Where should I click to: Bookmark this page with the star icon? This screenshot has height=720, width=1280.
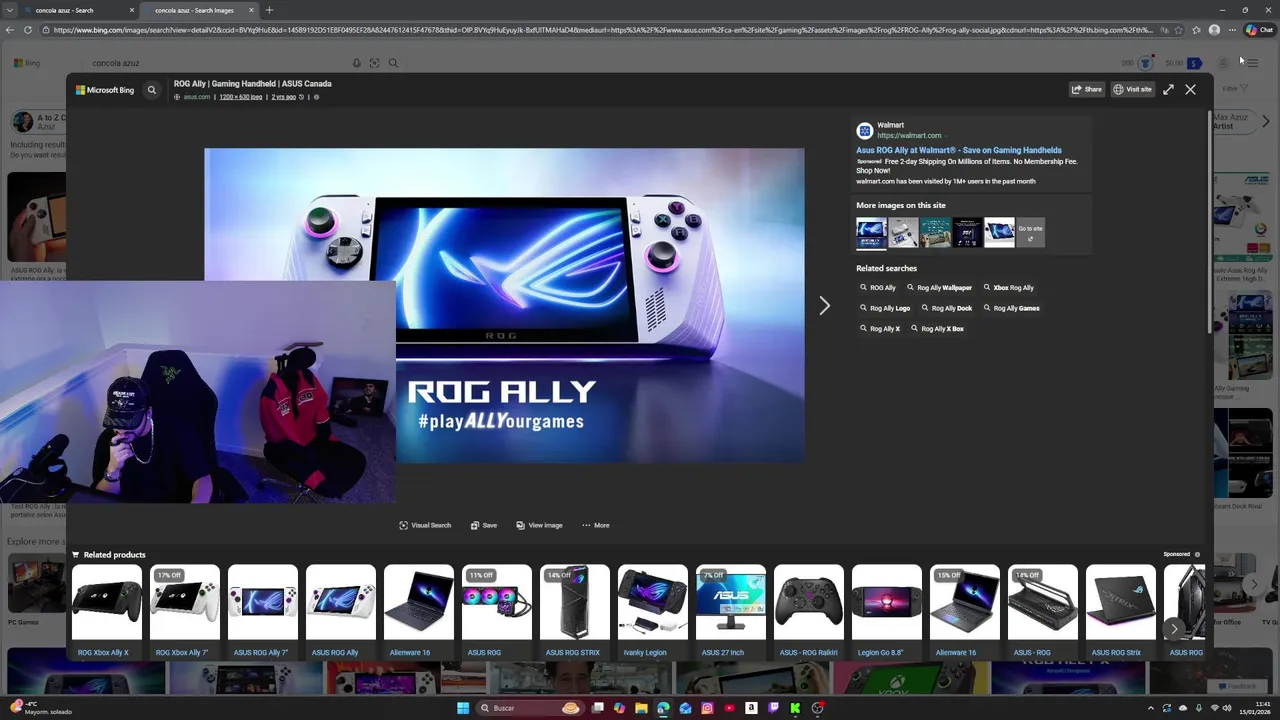[1178, 30]
